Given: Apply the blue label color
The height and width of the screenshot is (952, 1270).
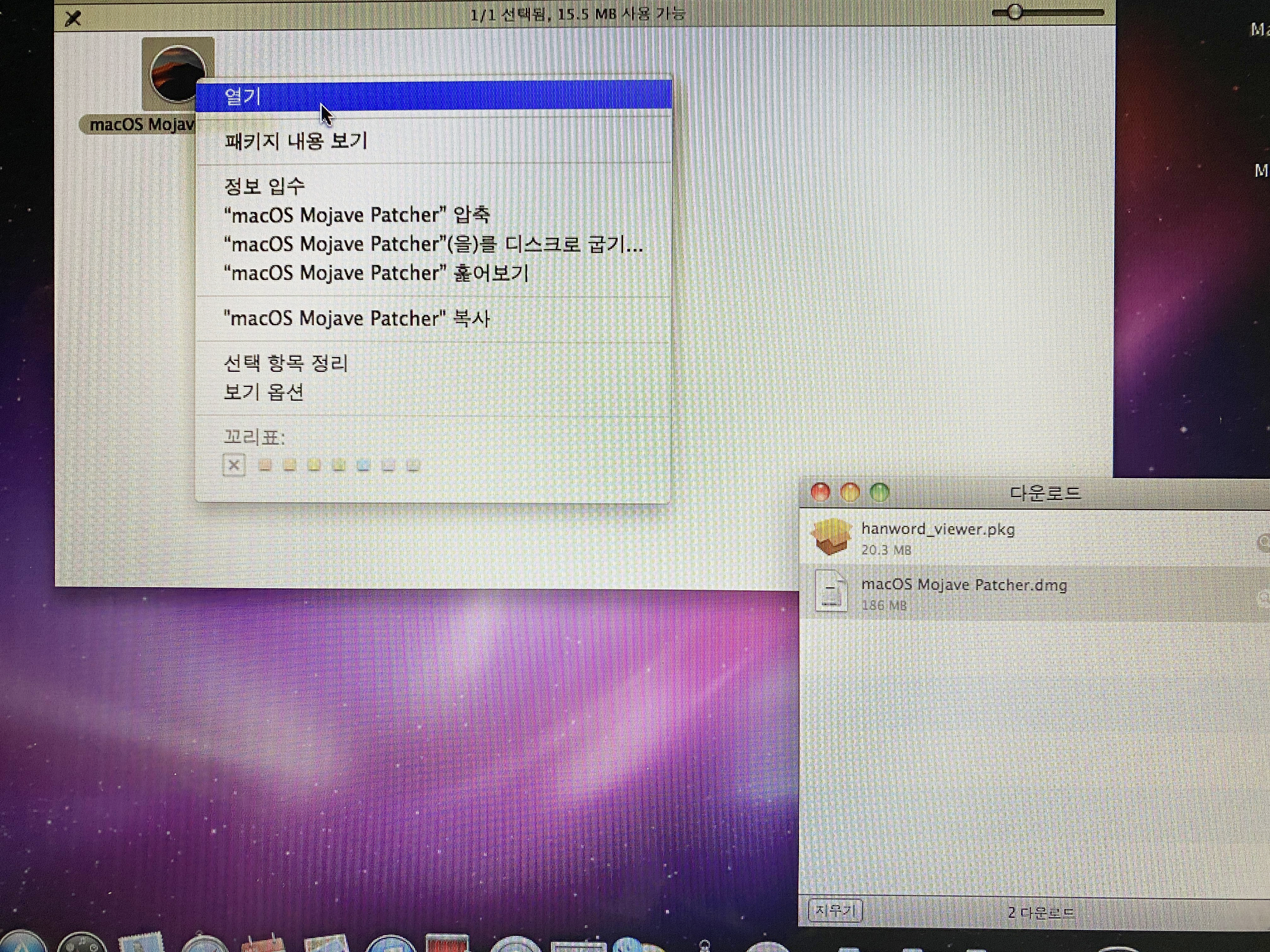Looking at the screenshot, I should 363,465.
